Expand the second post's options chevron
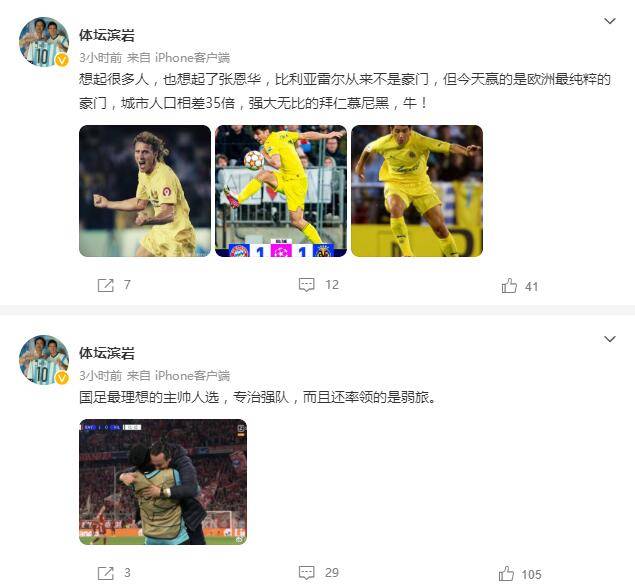The height and width of the screenshot is (587, 635). (609, 339)
